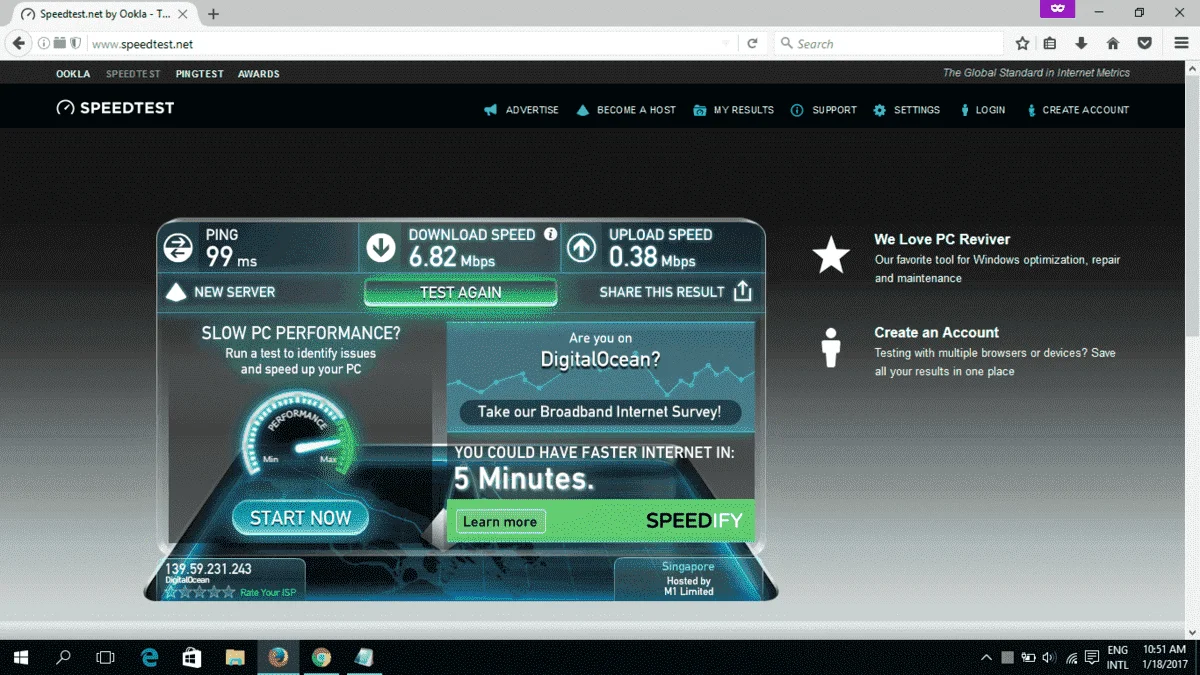Open the Pocket icon in toolbar
Viewport: 1200px width, 675px height.
tap(1145, 44)
